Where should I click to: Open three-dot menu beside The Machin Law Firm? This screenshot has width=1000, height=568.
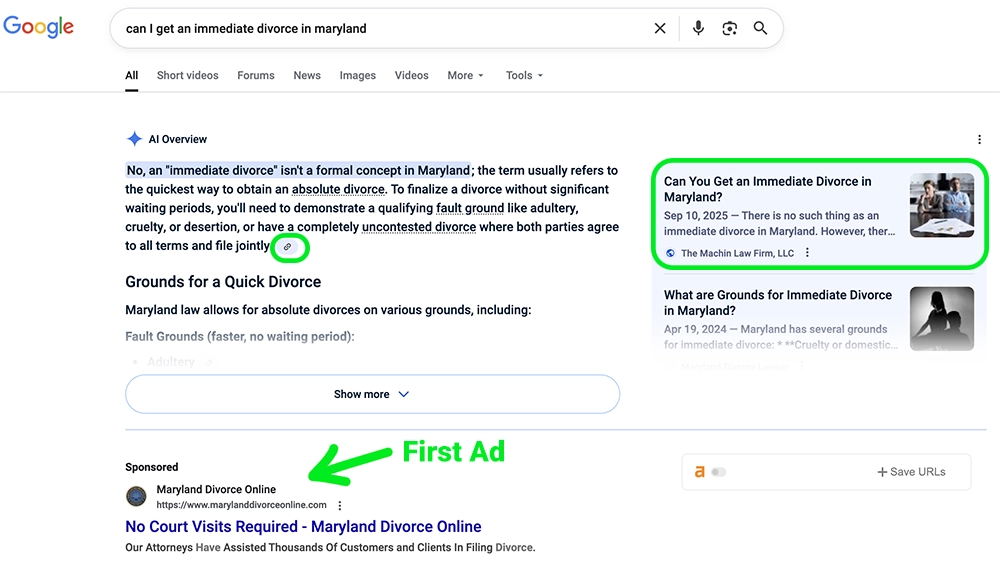(807, 252)
